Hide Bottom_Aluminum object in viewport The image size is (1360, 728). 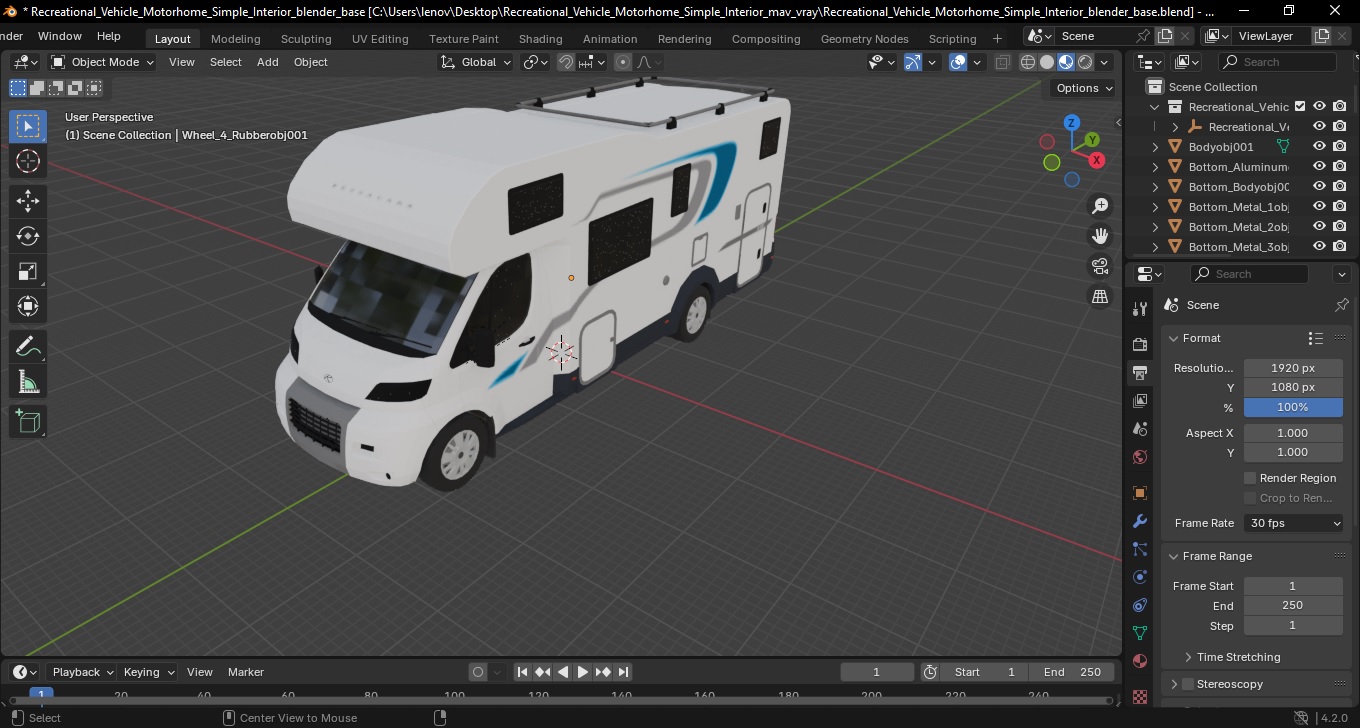[1319, 166]
